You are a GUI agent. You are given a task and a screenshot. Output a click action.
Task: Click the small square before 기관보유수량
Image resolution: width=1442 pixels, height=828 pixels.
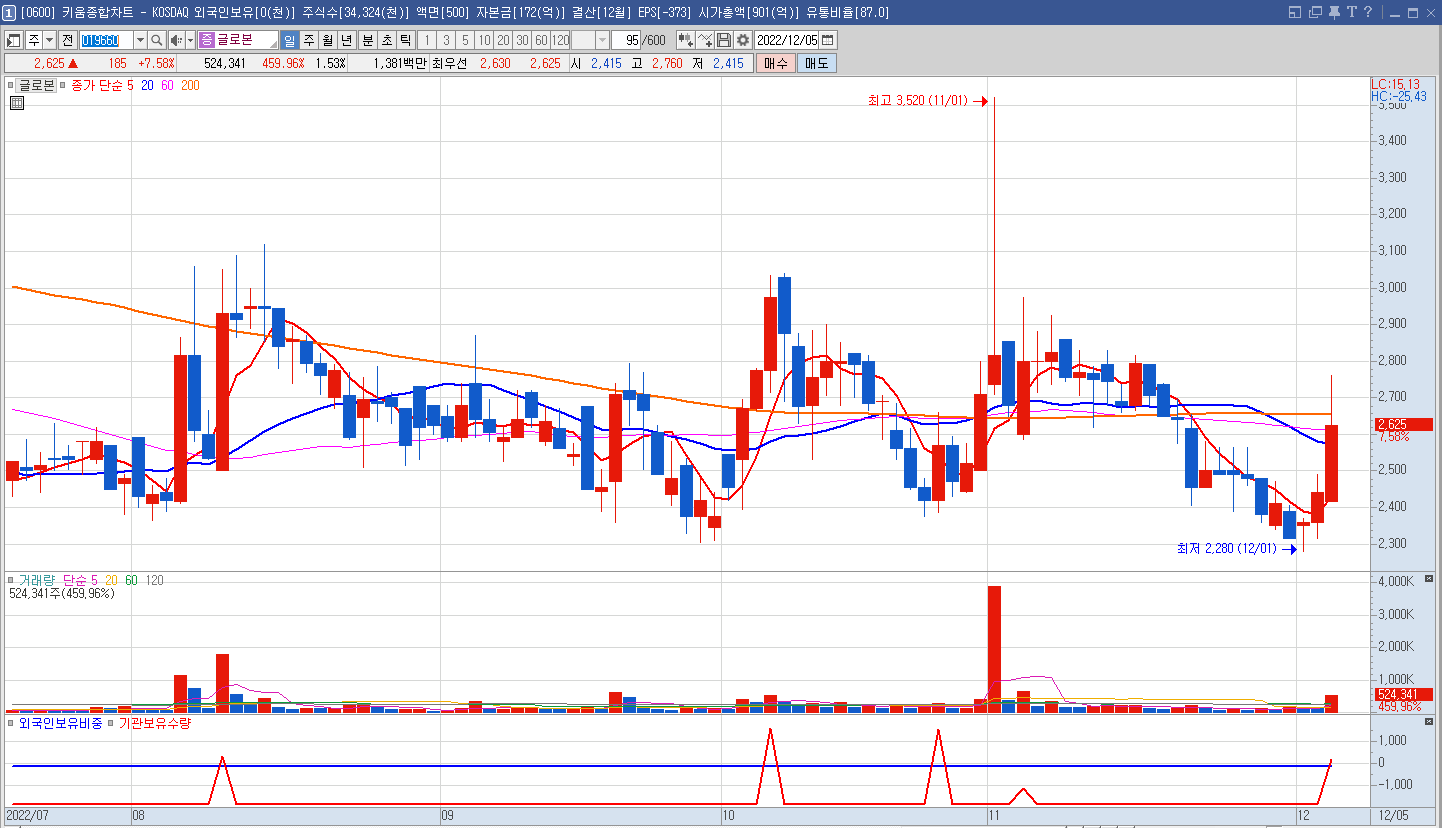click(111, 723)
